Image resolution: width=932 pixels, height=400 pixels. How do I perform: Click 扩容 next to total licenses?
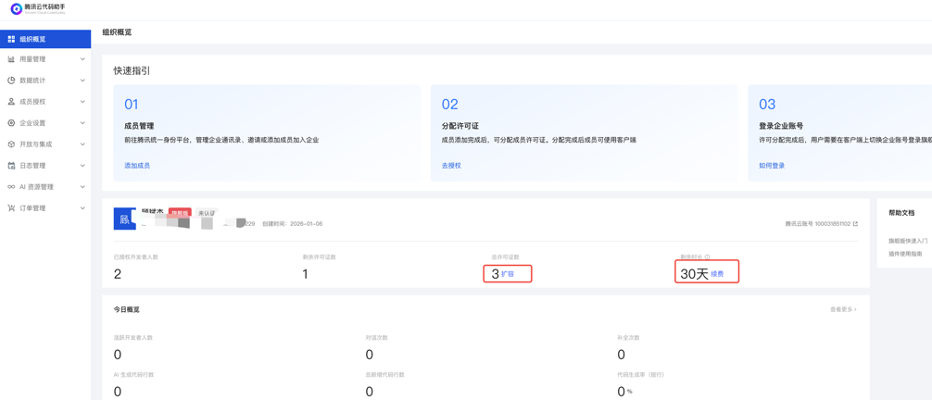[508, 274]
